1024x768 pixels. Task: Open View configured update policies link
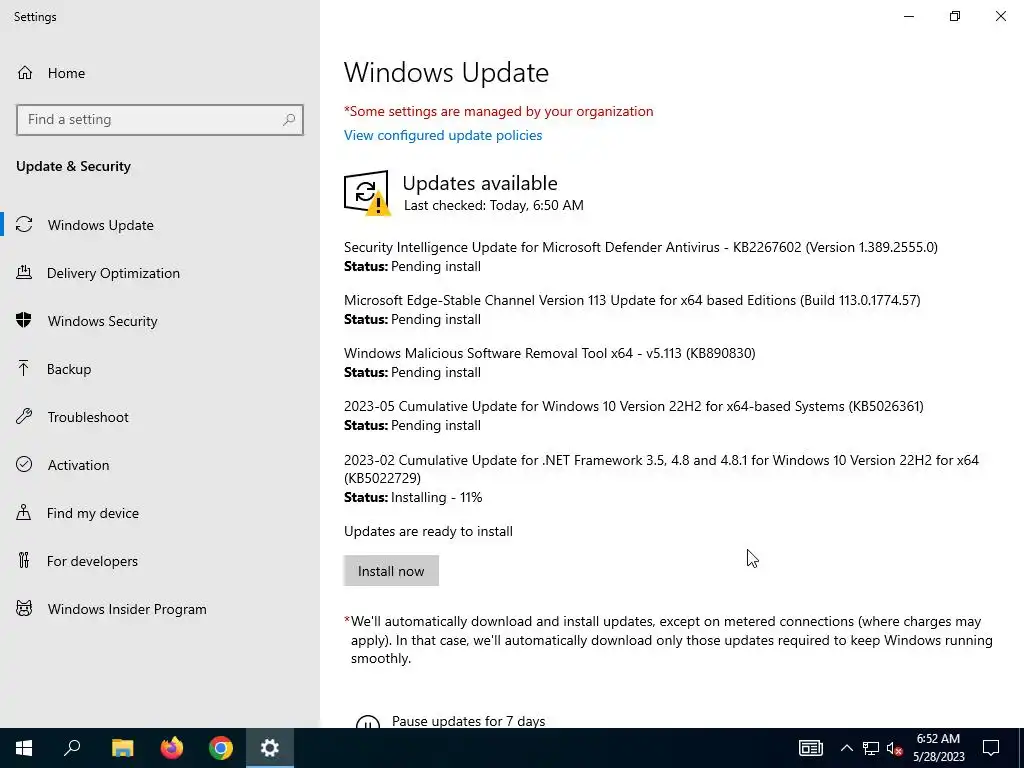(443, 135)
